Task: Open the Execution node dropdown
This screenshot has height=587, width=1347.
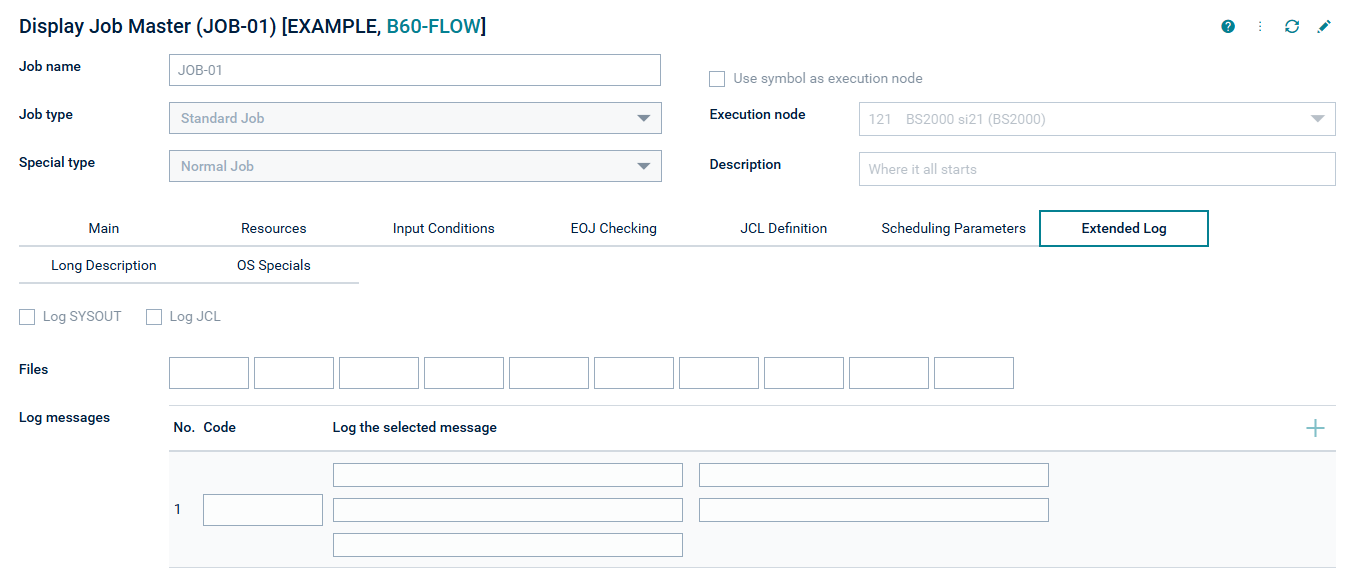Action: (1097, 119)
